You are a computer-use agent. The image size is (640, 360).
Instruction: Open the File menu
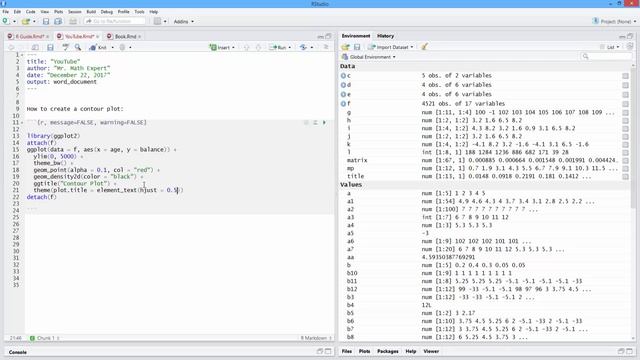click(x=5, y=12)
